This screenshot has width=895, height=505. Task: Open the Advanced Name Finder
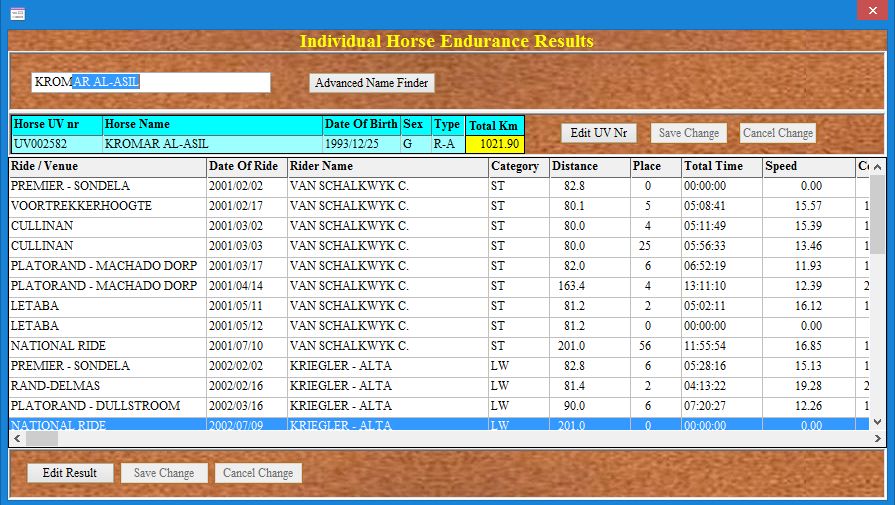pyautogui.click(x=372, y=83)
